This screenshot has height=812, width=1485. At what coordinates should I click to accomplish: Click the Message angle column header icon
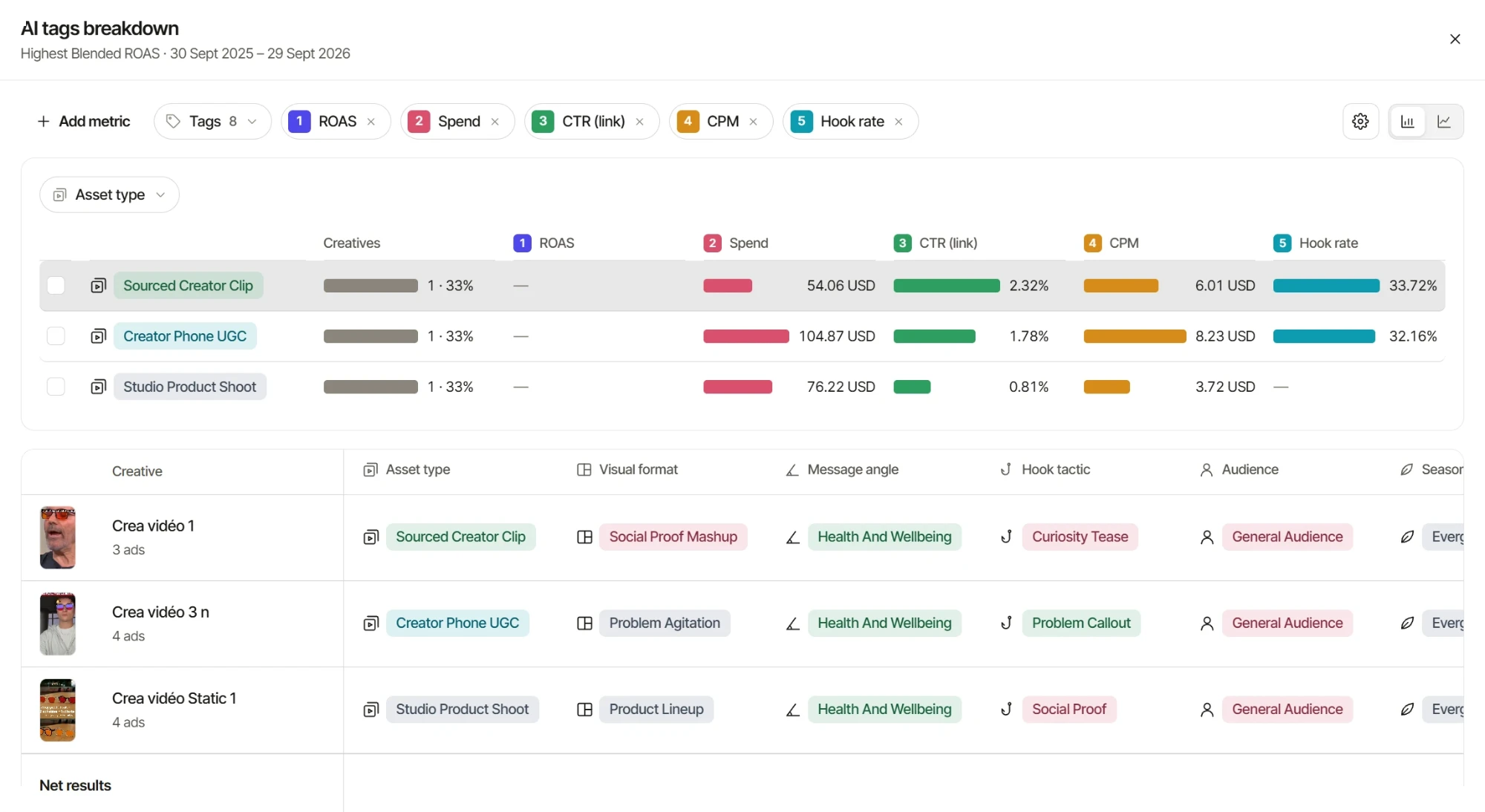pos(792,470)
